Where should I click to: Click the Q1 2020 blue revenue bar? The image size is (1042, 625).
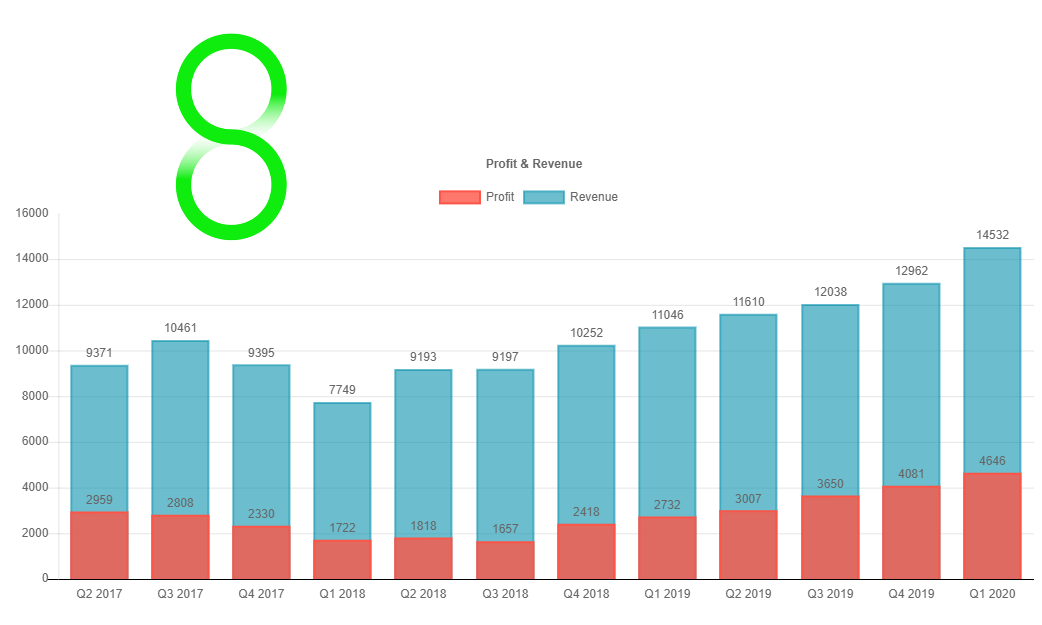[992, 360]
